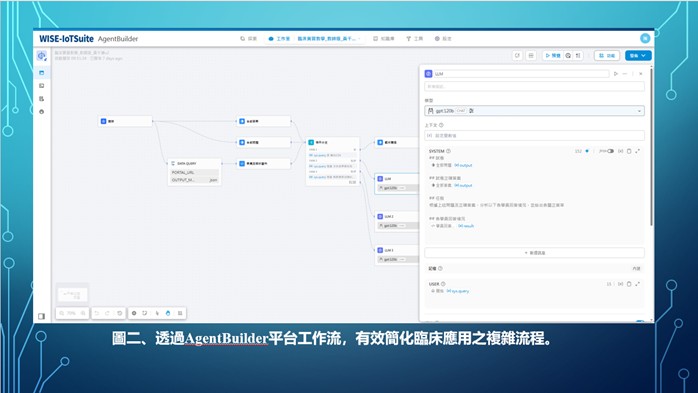Click the OUTPUT_M... json row in DATA QUERY node
The width and height of the screenshot is (698, 393).
click(x=195, y=180)
